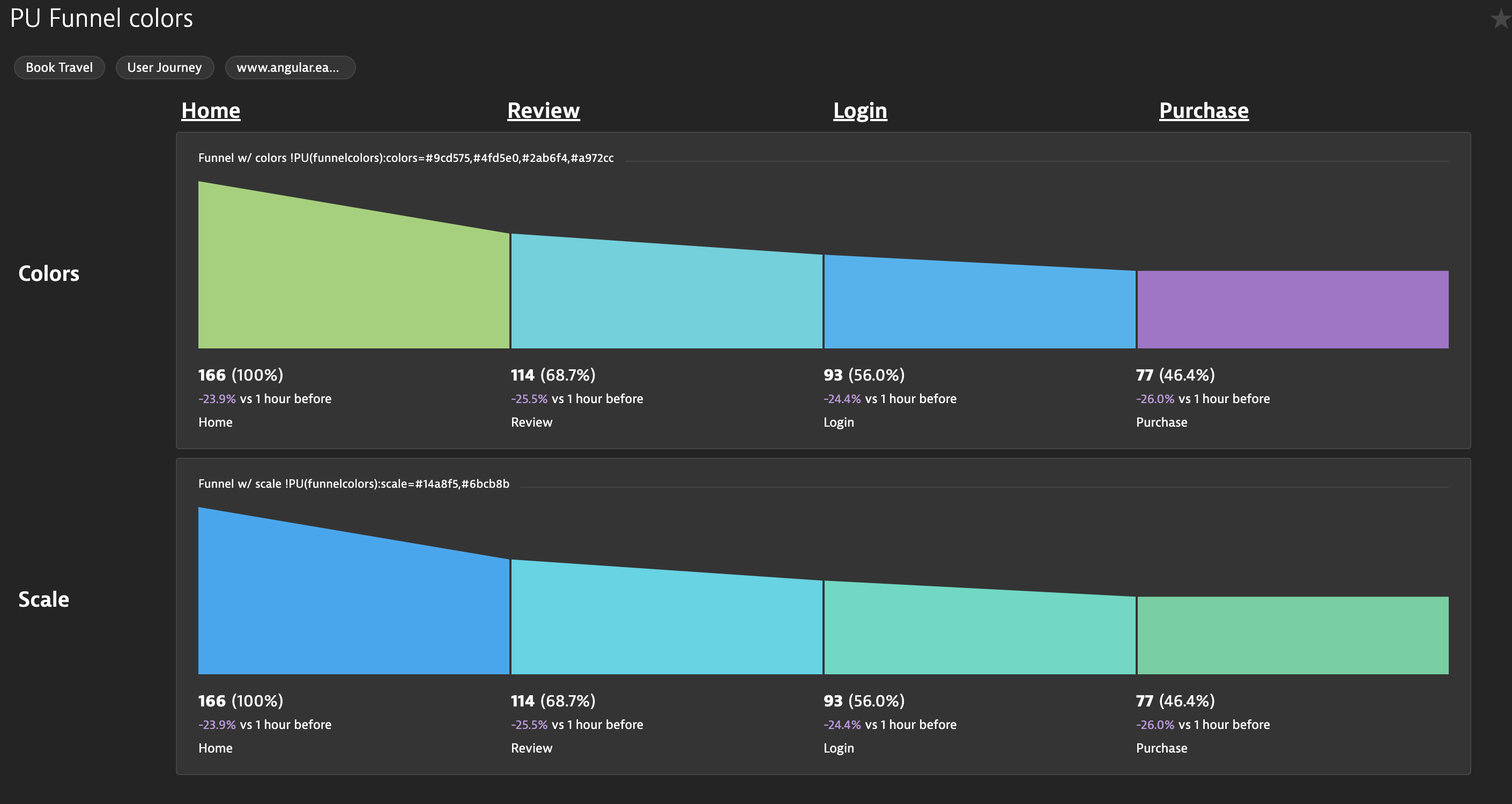Open the Home header link

[x=211, y=110]
